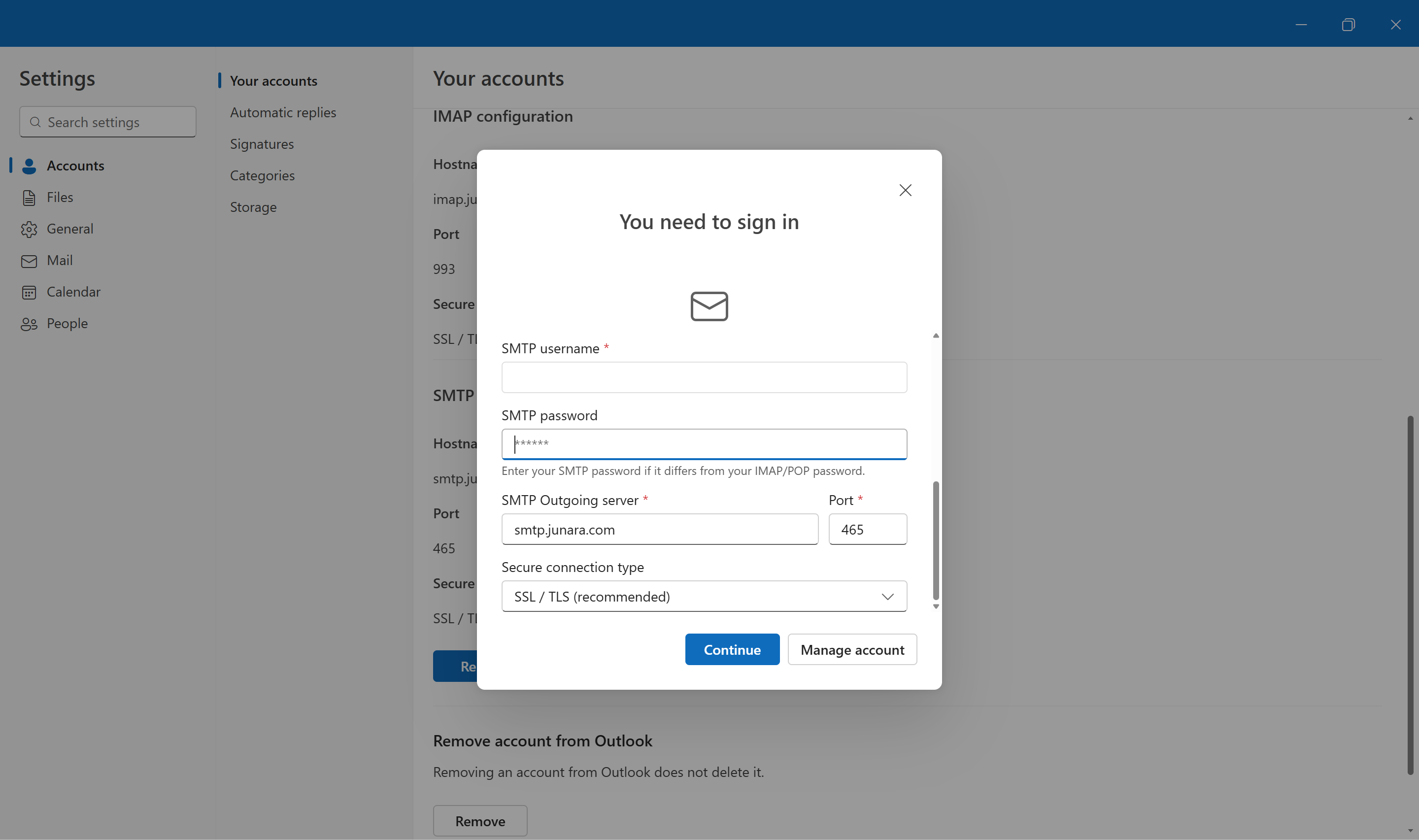Click the 'Secure connection type' label

(x=572, y=567)
